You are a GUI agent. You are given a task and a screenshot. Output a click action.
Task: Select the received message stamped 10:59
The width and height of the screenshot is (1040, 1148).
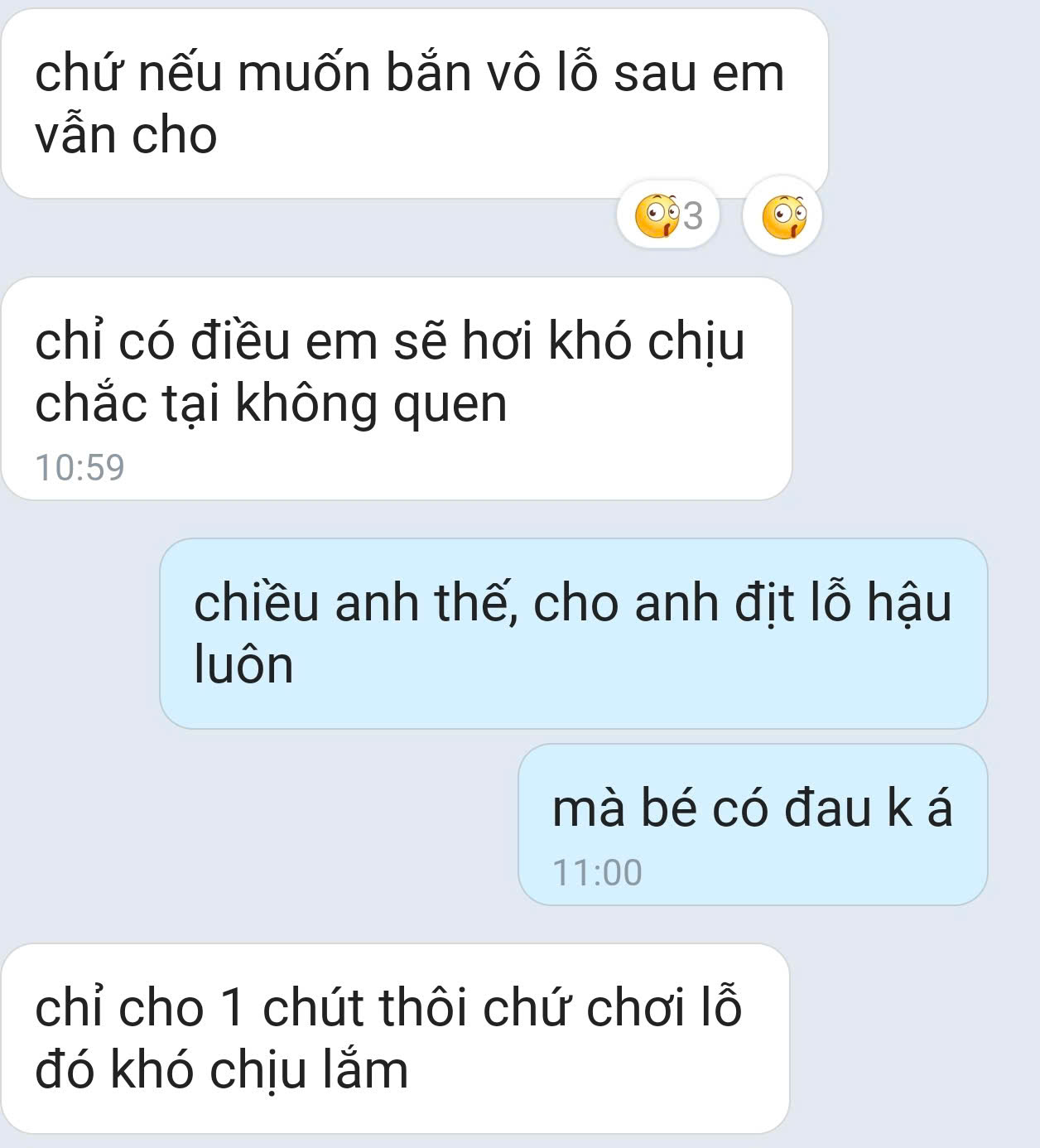tap(397, 388)
